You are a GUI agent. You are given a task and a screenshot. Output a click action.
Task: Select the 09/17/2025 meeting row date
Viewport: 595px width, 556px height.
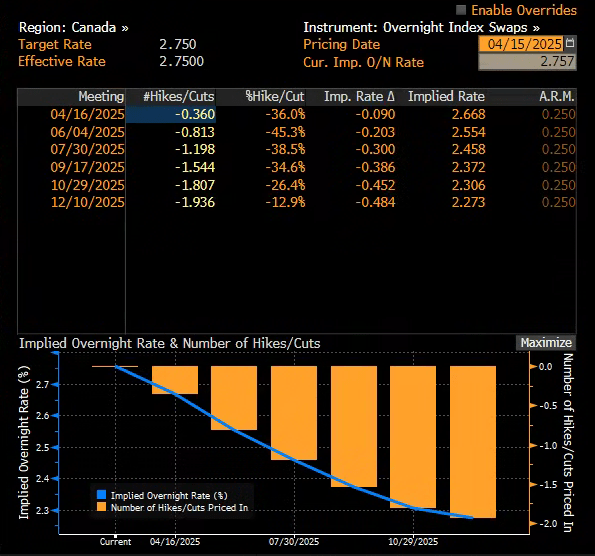click(87, 167)
